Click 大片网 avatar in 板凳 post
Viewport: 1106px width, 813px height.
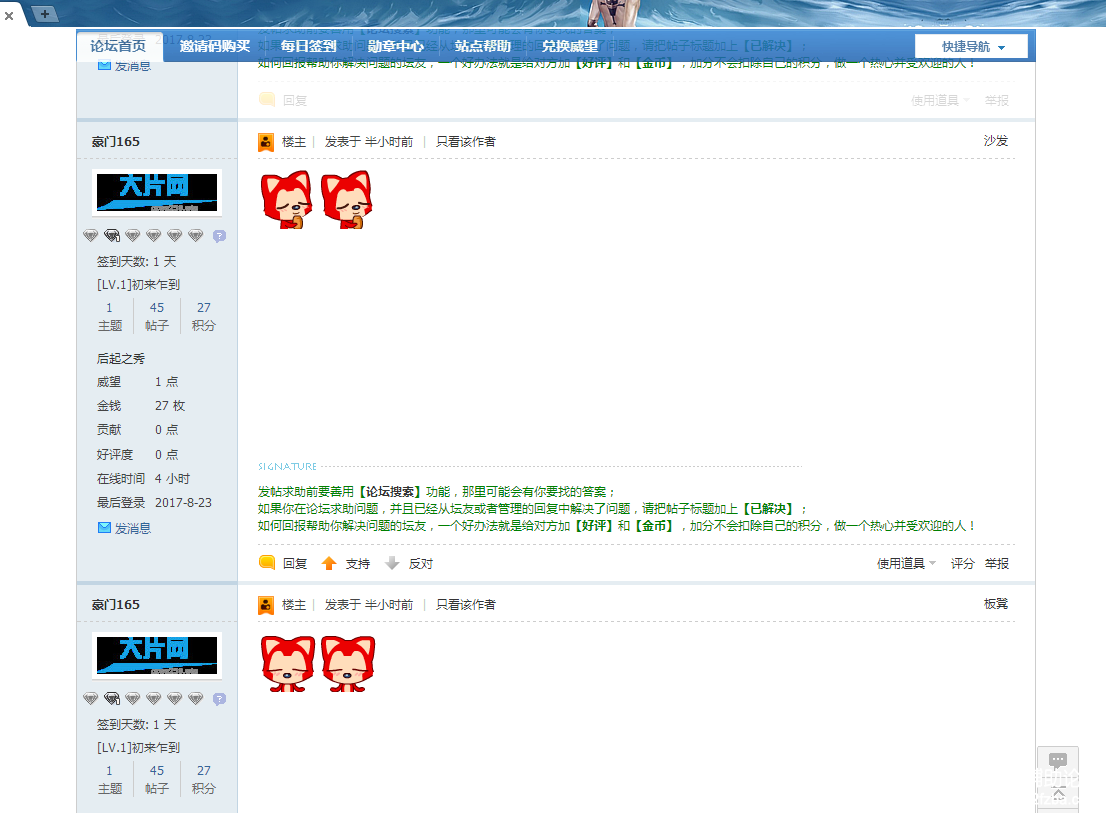pos(157,656)
